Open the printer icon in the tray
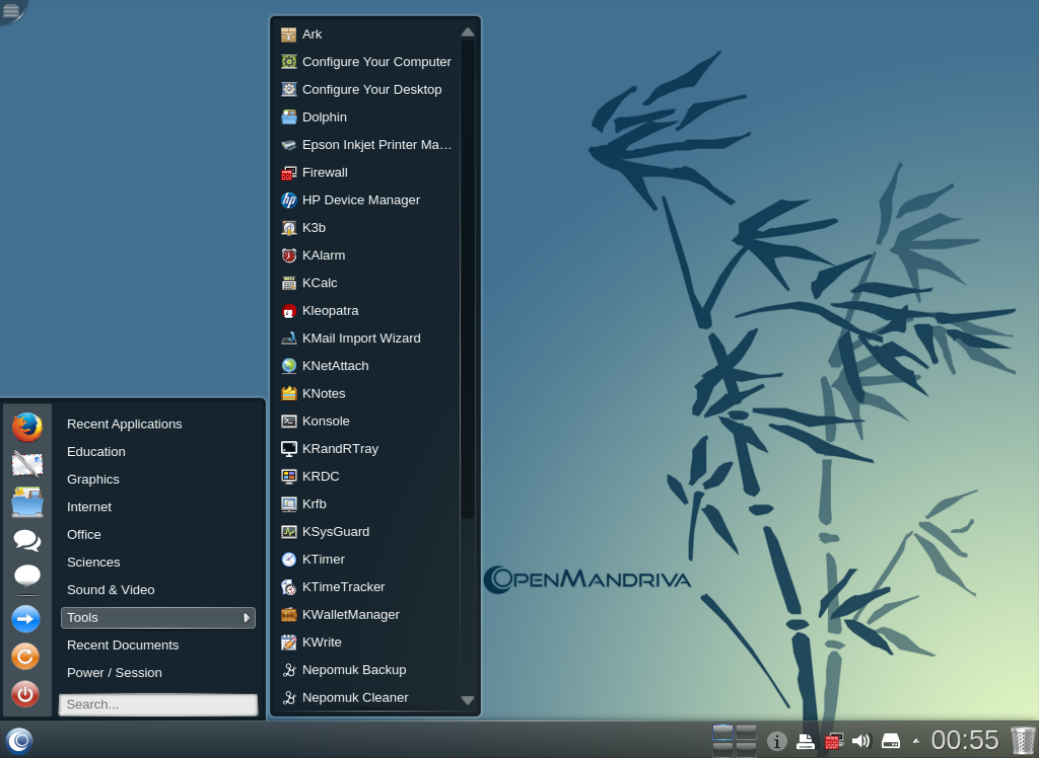Screen dimensions: 1039x758 [x=806, y=740]
